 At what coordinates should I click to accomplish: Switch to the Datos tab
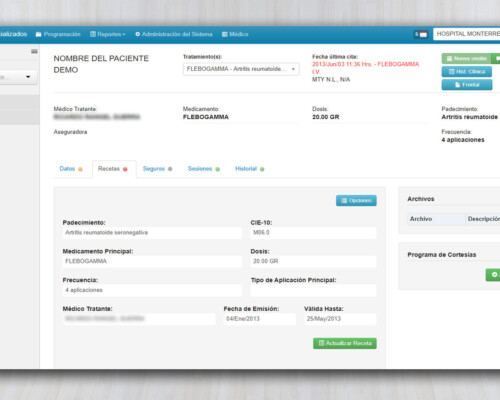point(71,169)
